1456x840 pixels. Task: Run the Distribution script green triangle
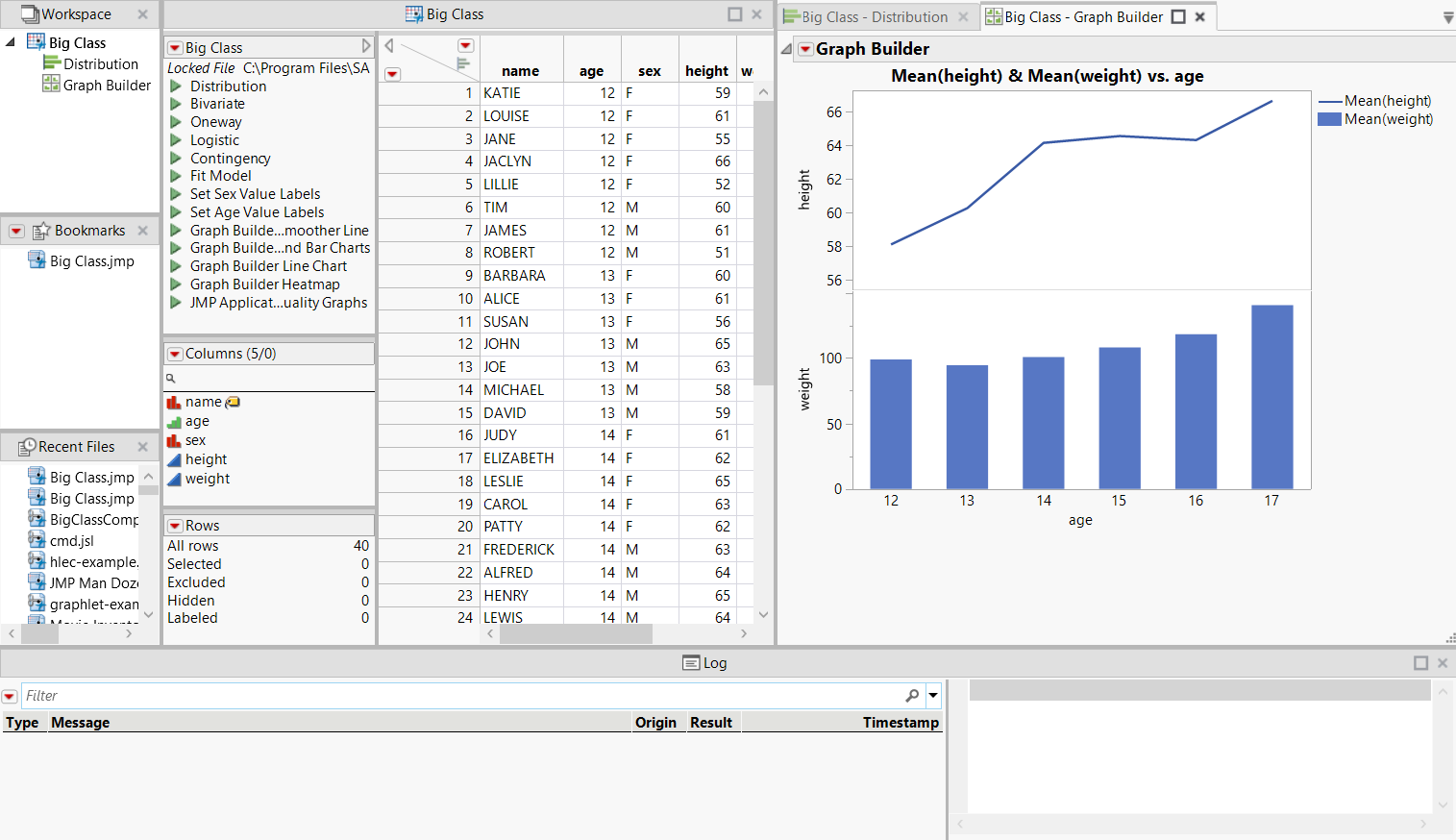(x=176, y=86)
